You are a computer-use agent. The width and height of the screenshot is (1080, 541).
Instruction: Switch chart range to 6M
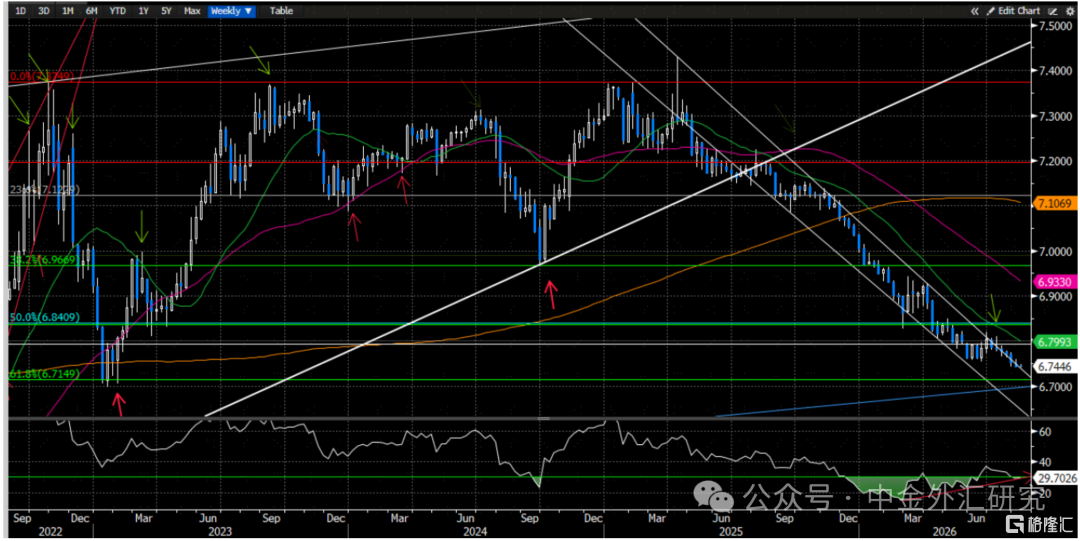pyautogui.click(x=91, y=11)
